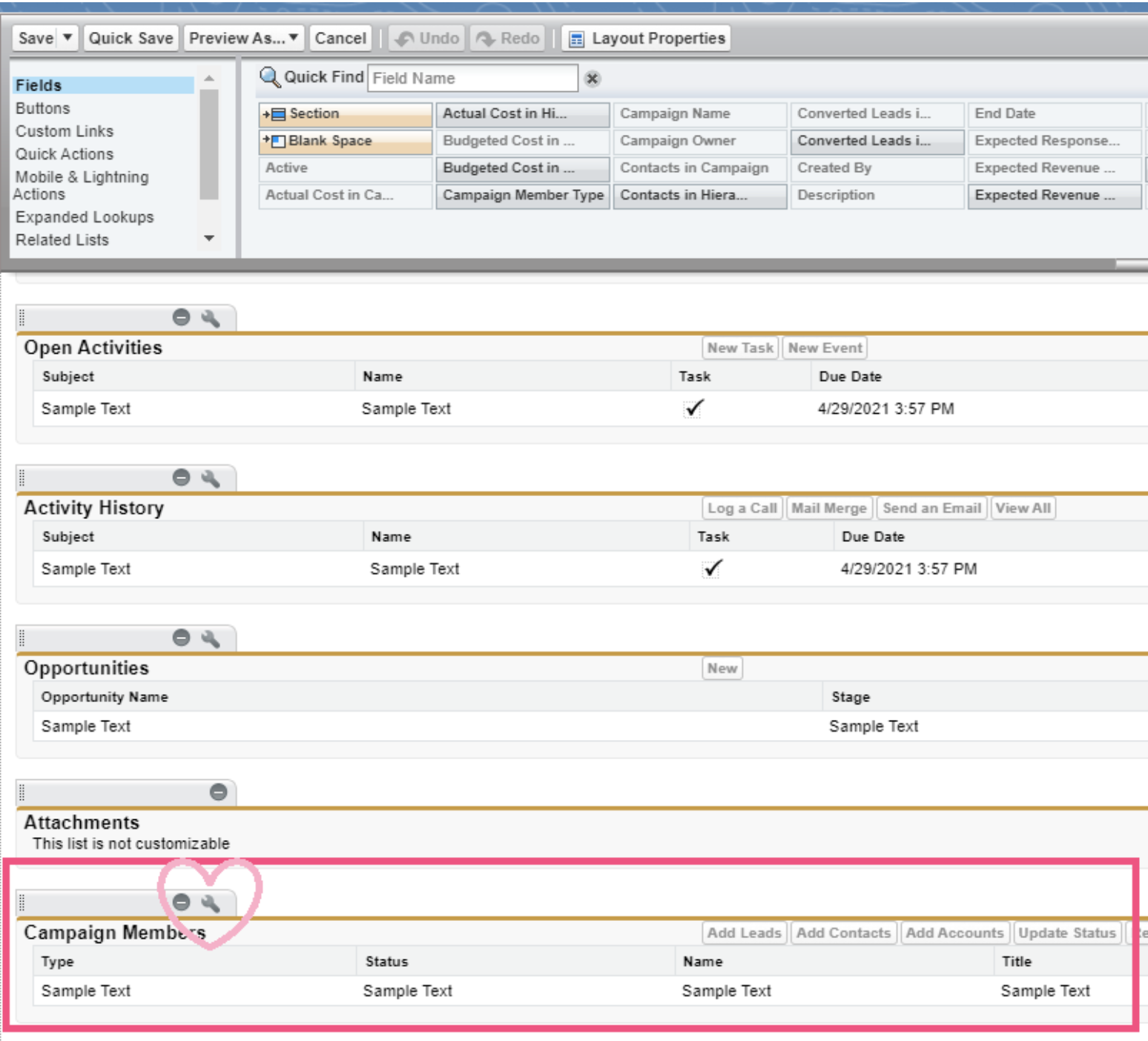This screenshot has height=1041, width=1148.
Task: Remove the Campaign Members list with the minus icon
Action: coord(181,902)
